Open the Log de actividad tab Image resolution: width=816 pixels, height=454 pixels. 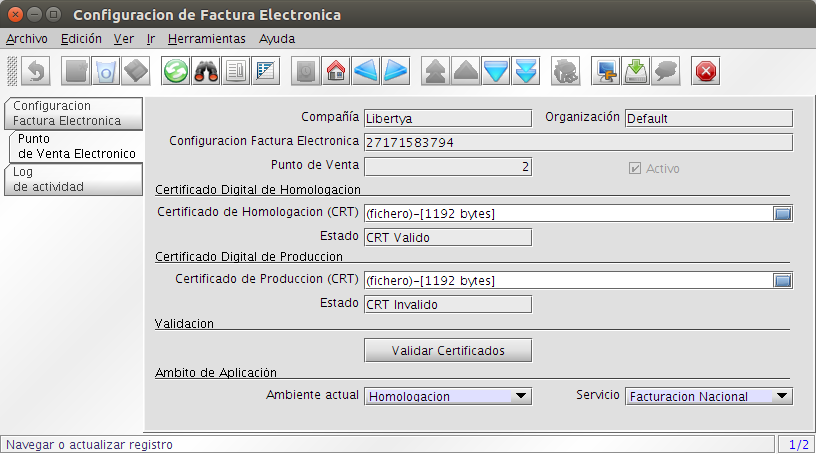click(x=73, y=179)
